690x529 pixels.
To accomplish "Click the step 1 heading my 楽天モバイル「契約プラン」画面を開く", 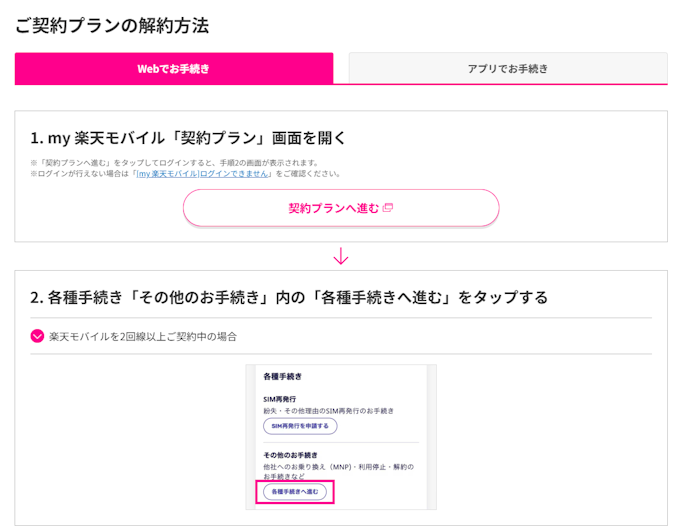I will pyautogui.click(x=188, y=138).
